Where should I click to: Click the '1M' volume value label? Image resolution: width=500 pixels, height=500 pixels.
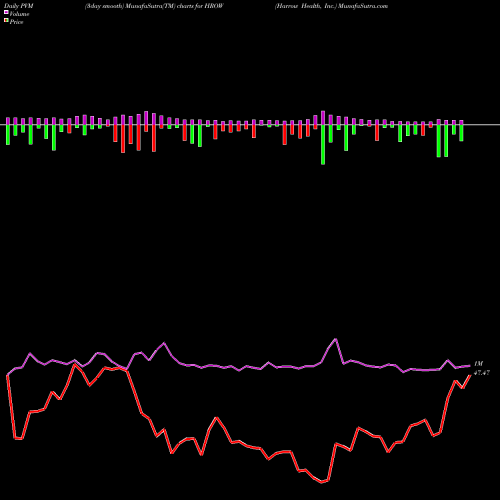478,364
